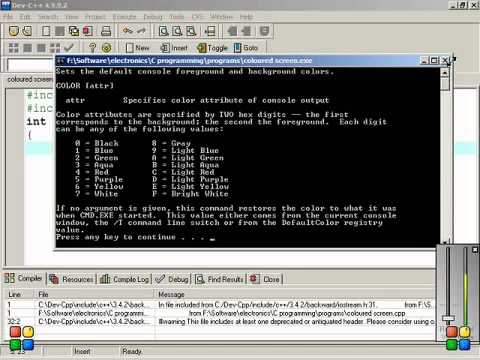480x360 pixels.
Task: Click the Goto bookmarks toolbar button
Action: pos(246,48)
